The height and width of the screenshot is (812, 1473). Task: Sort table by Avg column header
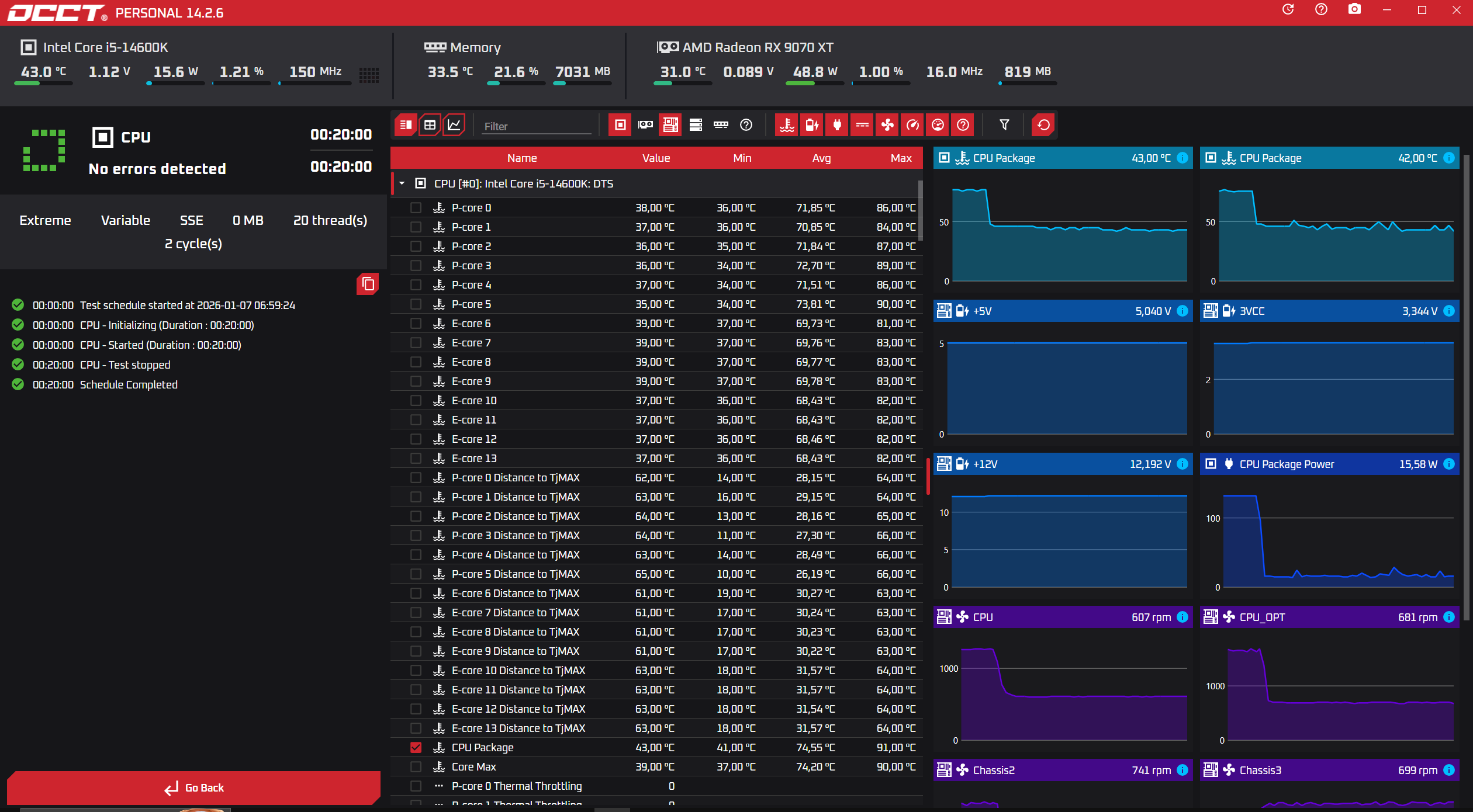point(821,158)
